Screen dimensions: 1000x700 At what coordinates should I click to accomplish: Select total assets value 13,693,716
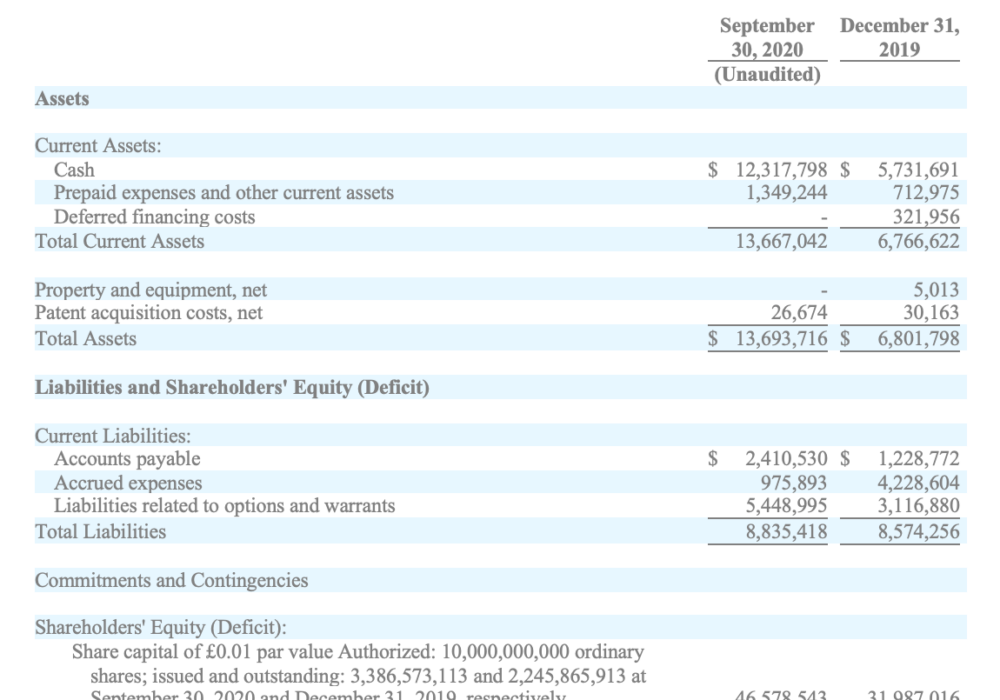coord(781,339)
